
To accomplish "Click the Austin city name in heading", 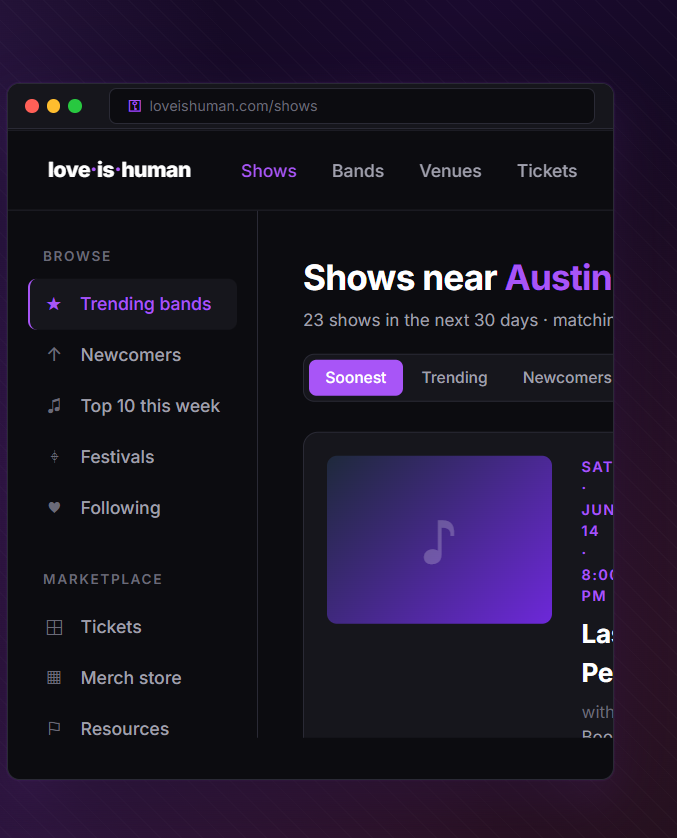I will [558, 278].
